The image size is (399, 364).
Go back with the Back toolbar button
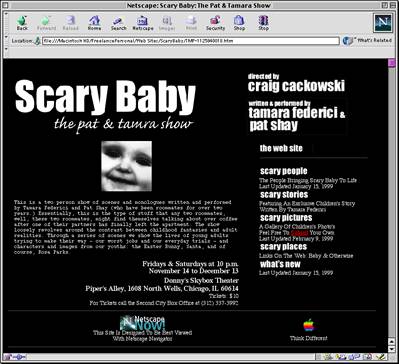(22, 23)
